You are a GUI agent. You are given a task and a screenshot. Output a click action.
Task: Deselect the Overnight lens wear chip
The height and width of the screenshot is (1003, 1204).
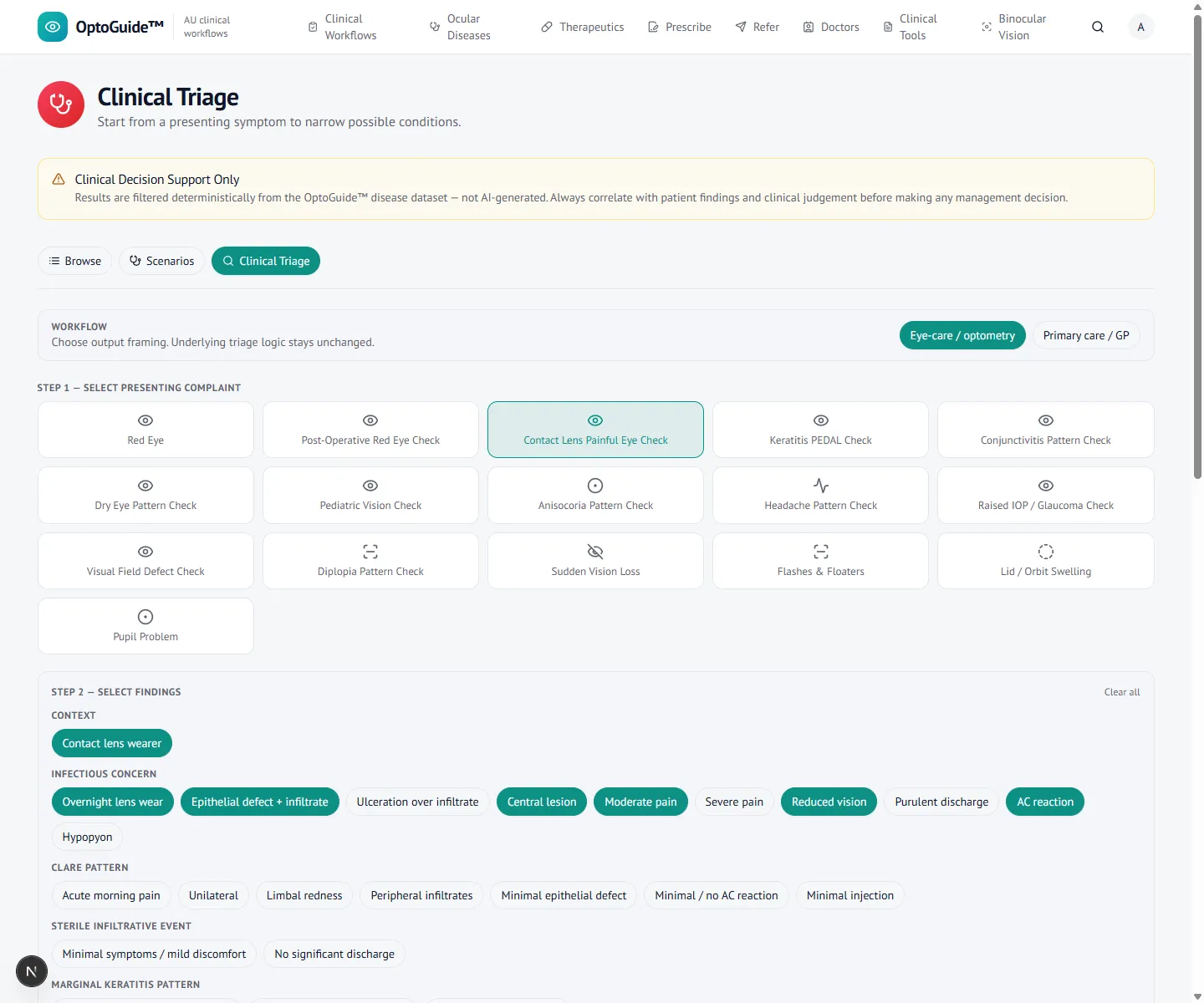pos(113,802)
